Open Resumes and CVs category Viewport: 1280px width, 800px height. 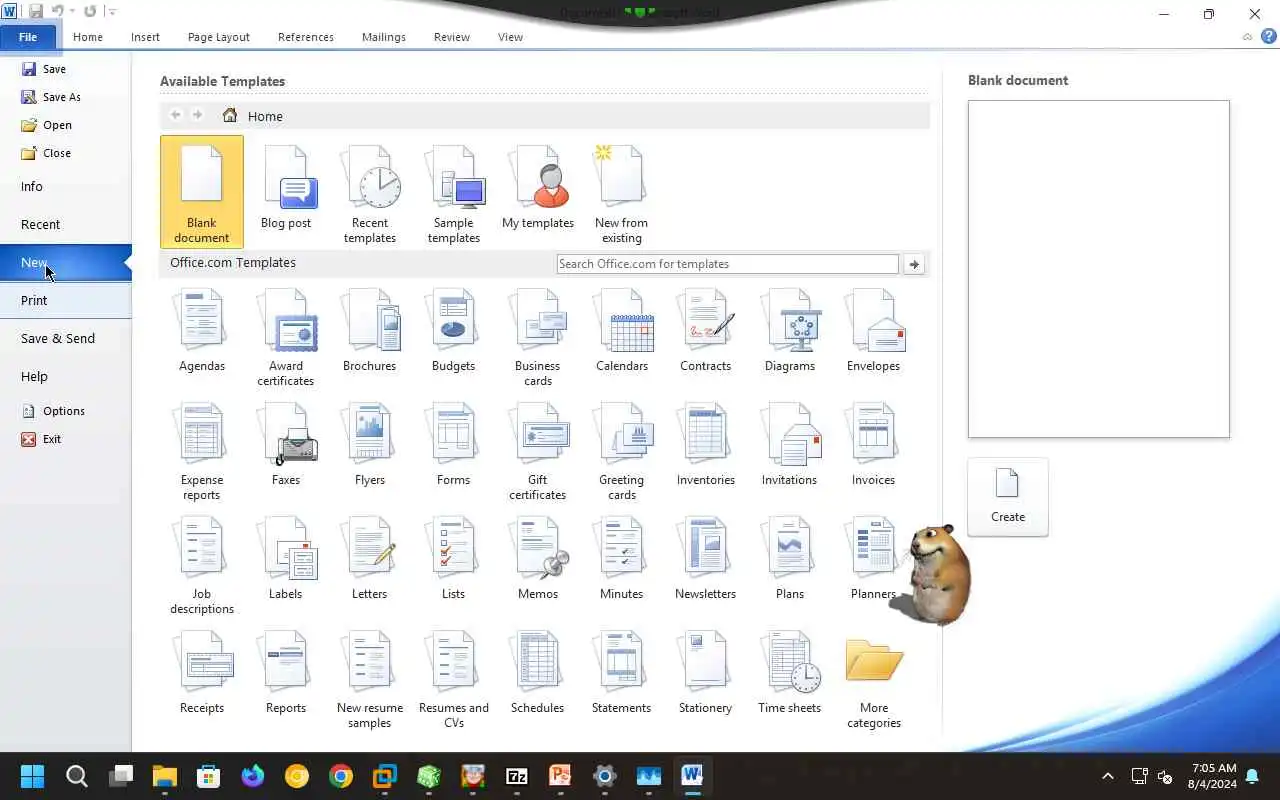tap(454, 680)
